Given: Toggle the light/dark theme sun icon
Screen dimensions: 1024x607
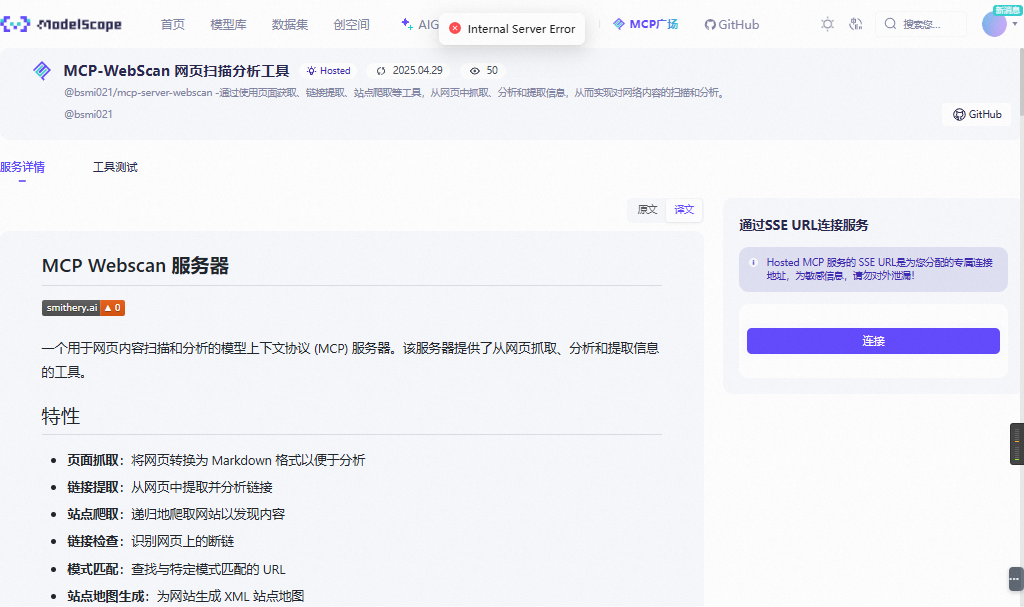Looking at the screenshot, I should click(827, 24).
